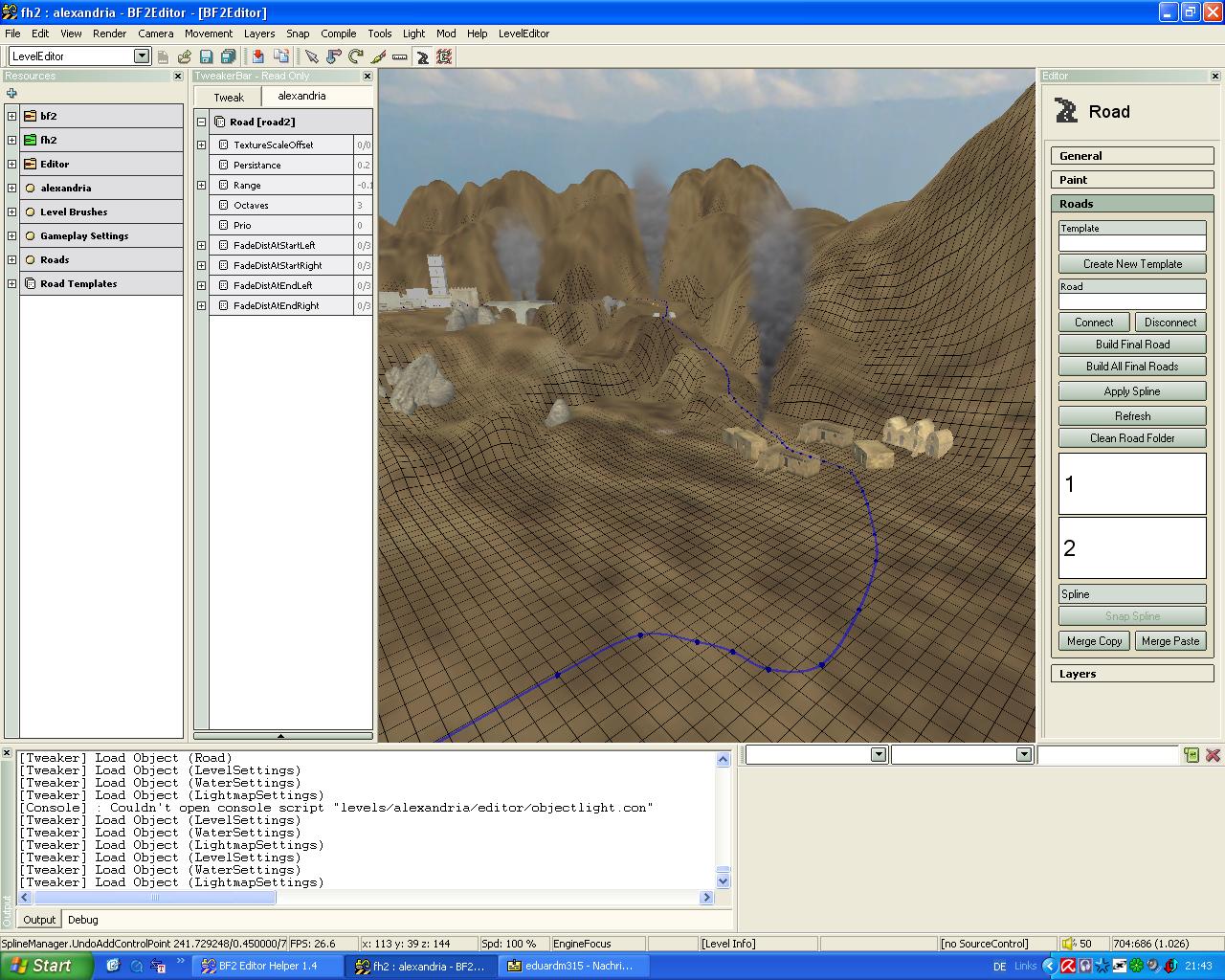Open the Compile menu
Image resolution: width=1225 pixels, height=980 pixels.
[339, 33]
